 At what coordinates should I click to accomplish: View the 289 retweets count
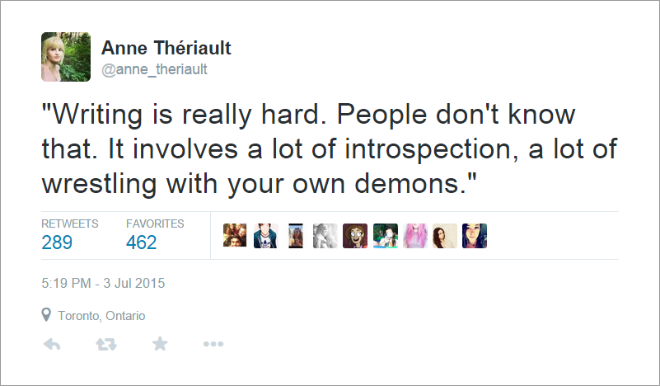57,242
